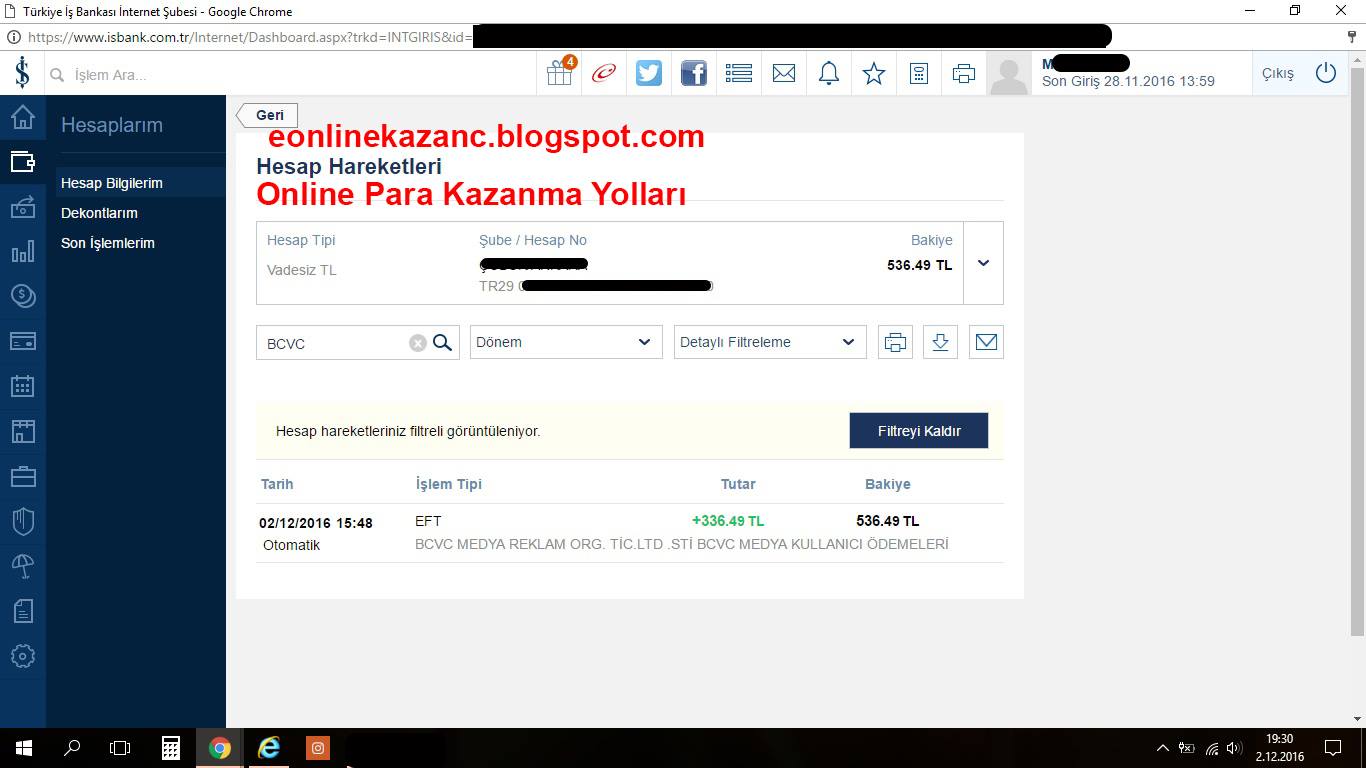Click into the İşlem Ara search field
Image resolution: width=1366 pixels, height=768 pixels.
click(290, 75)
